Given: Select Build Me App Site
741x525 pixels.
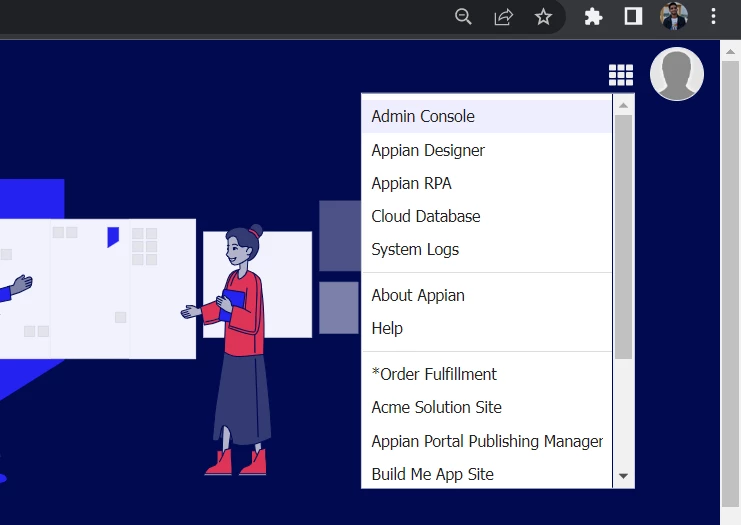Looking at the screenshot, I should click(487, 474).
